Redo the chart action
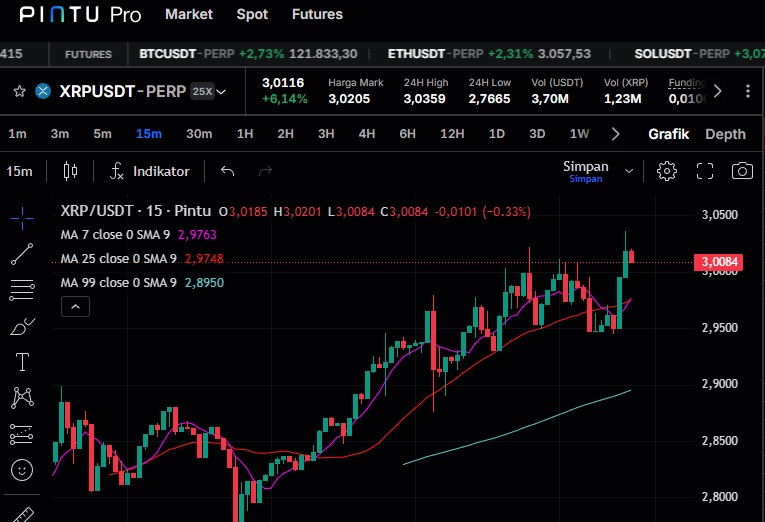The width and height of the screenshot is (765, 522). (x=265, y=171)
